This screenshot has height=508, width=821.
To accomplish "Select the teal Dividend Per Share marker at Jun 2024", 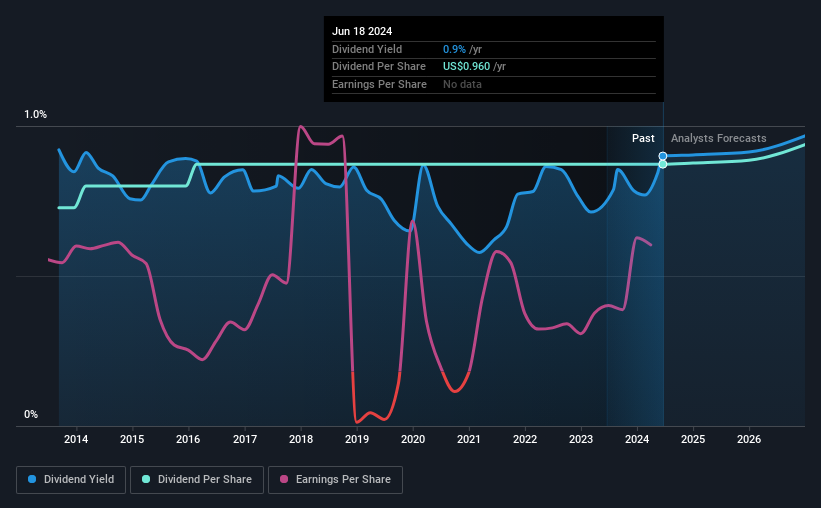I will tap(663, 164).
